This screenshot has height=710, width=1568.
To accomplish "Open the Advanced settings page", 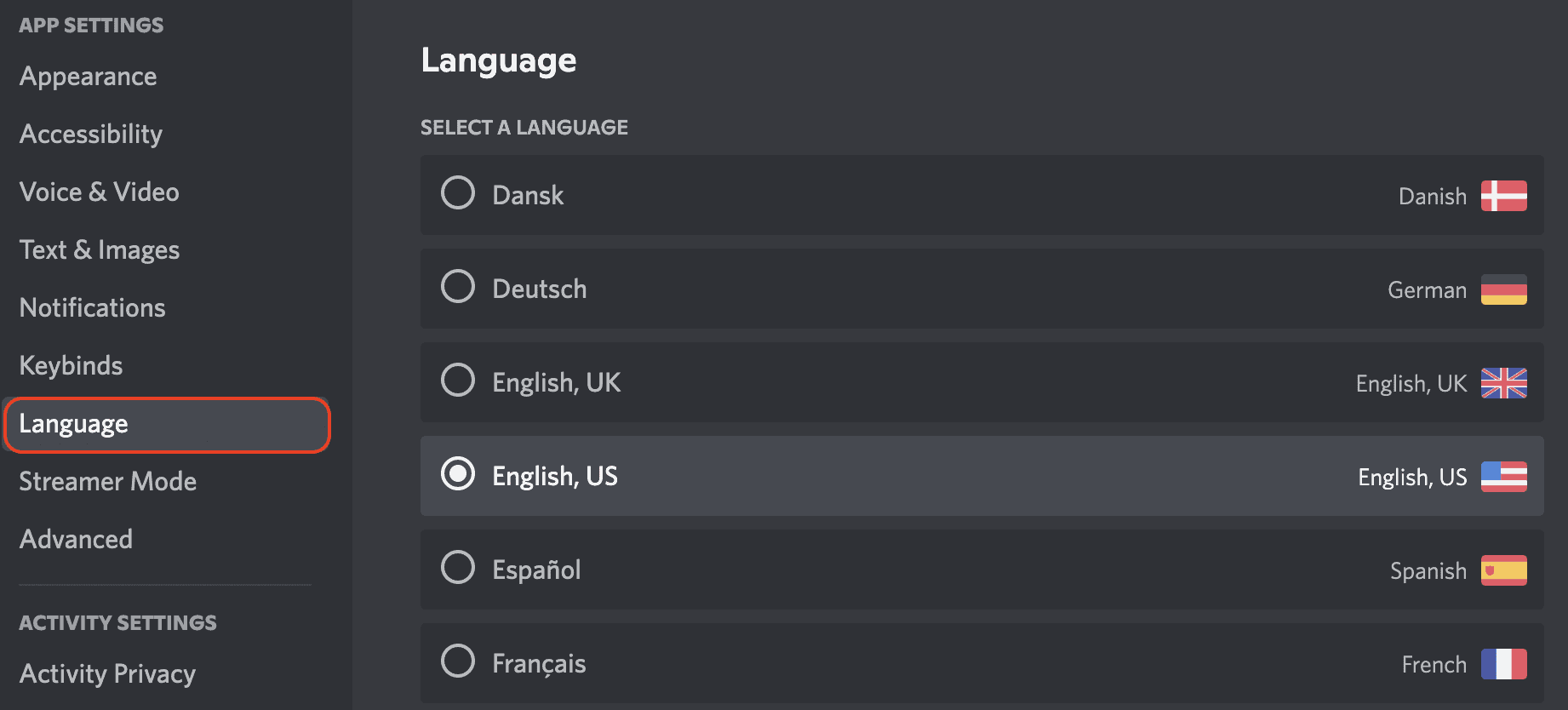I will tap(76, 539).
